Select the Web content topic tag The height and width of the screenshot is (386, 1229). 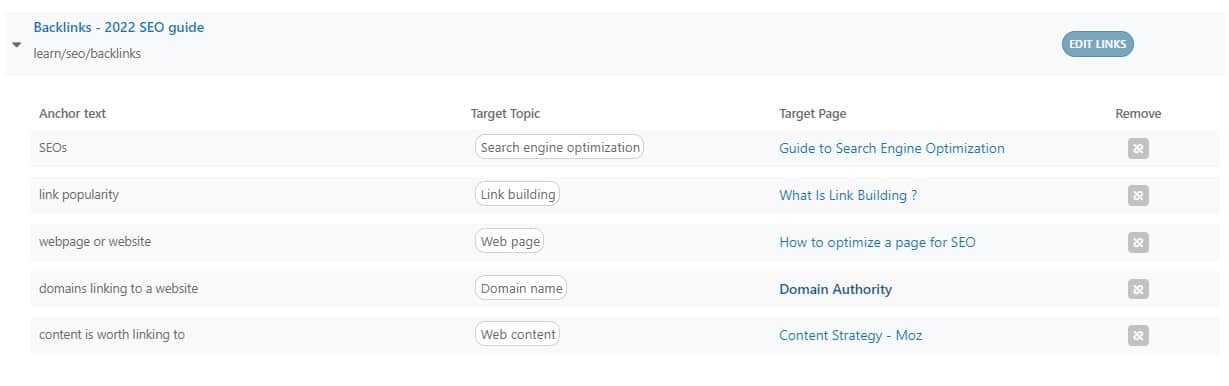pyautogui.click(x=517, y=335)
